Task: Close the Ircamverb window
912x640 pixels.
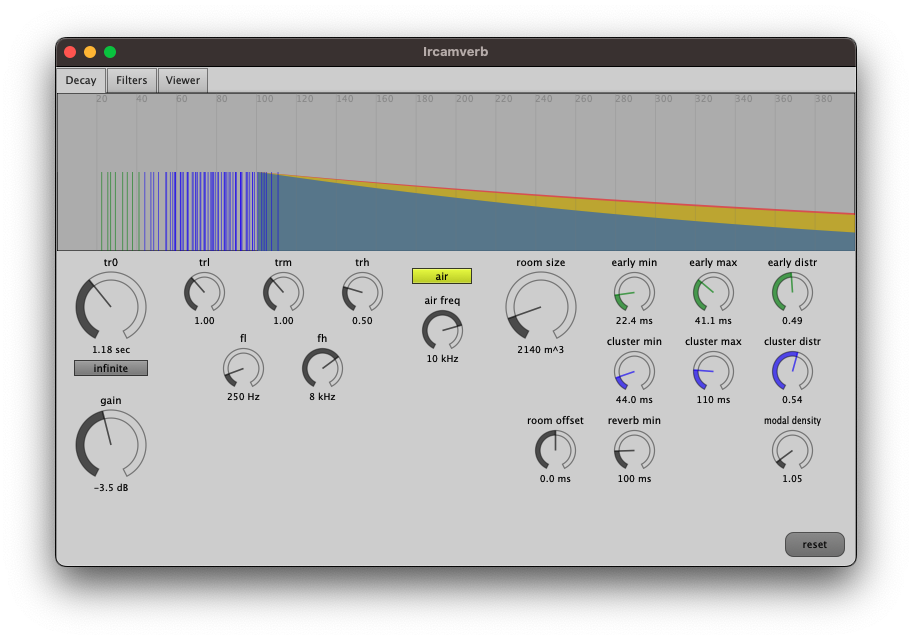Action: 70,52
